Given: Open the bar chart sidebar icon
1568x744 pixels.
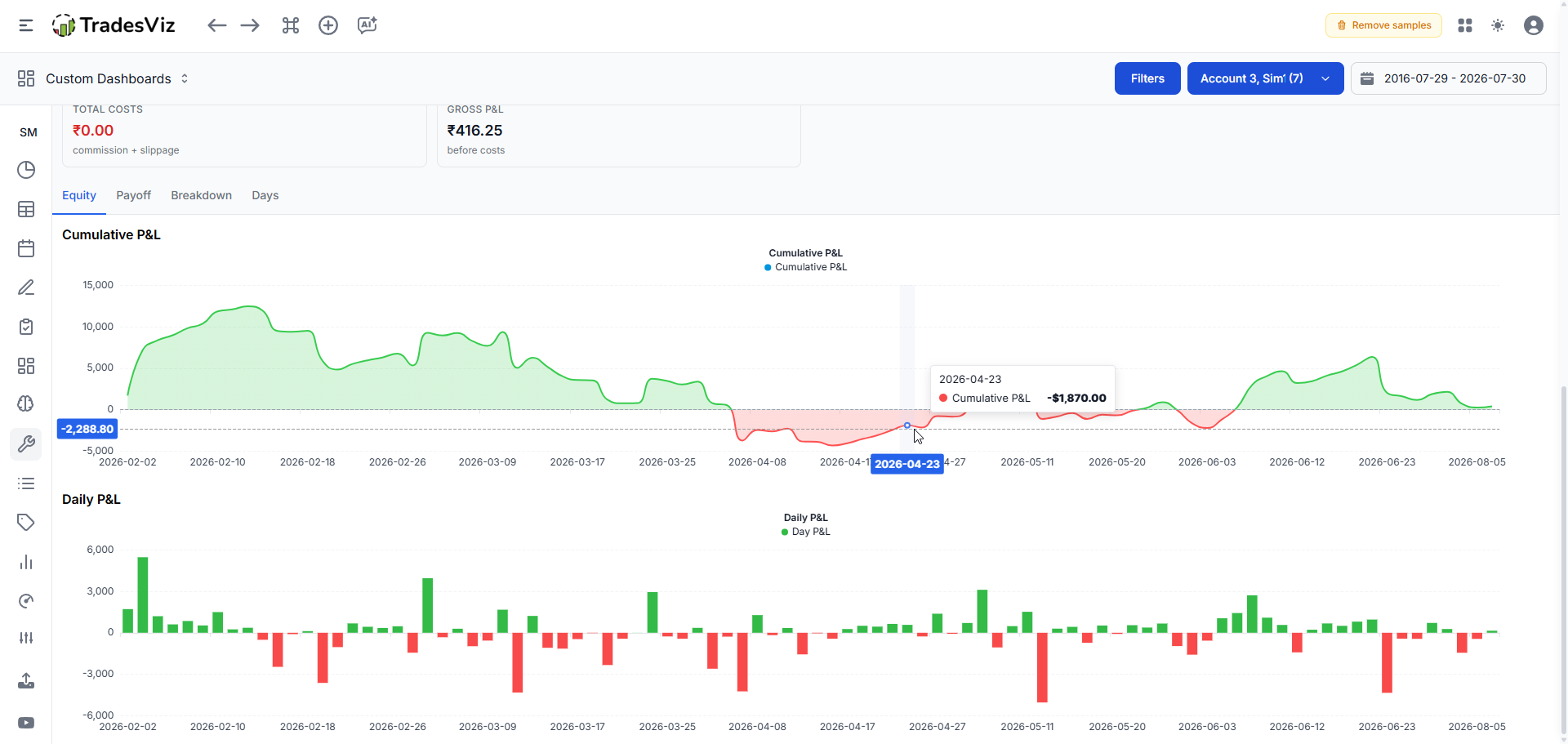Looking at the screenshot, I should click(x=26, y=562).
